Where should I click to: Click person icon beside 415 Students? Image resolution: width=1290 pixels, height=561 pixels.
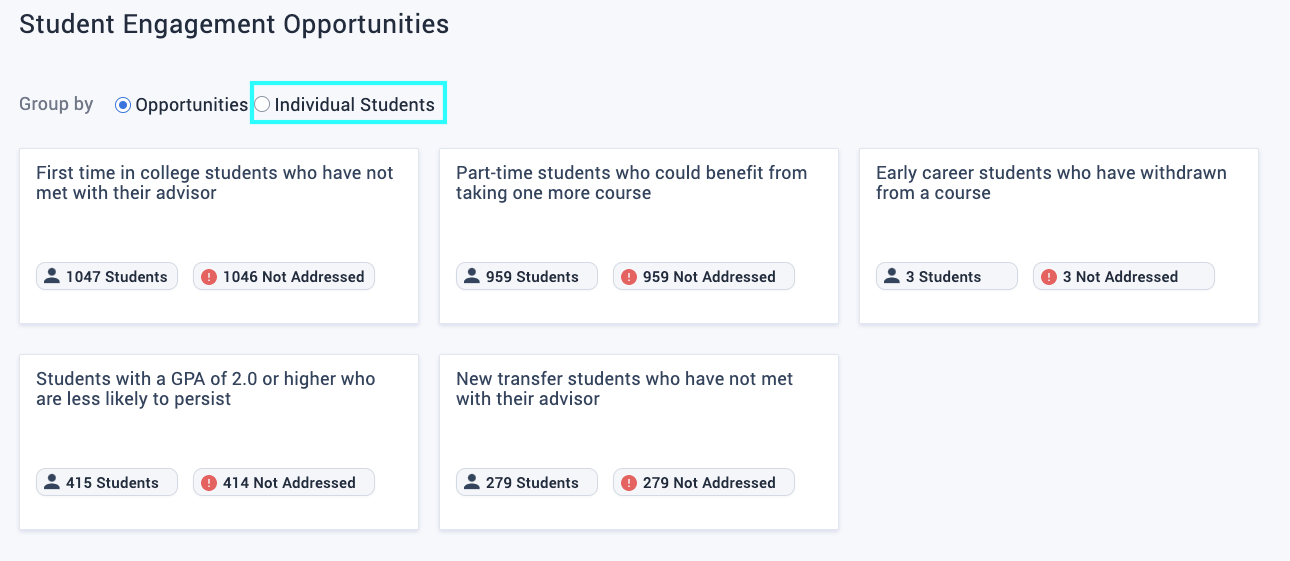pos(52,482)
